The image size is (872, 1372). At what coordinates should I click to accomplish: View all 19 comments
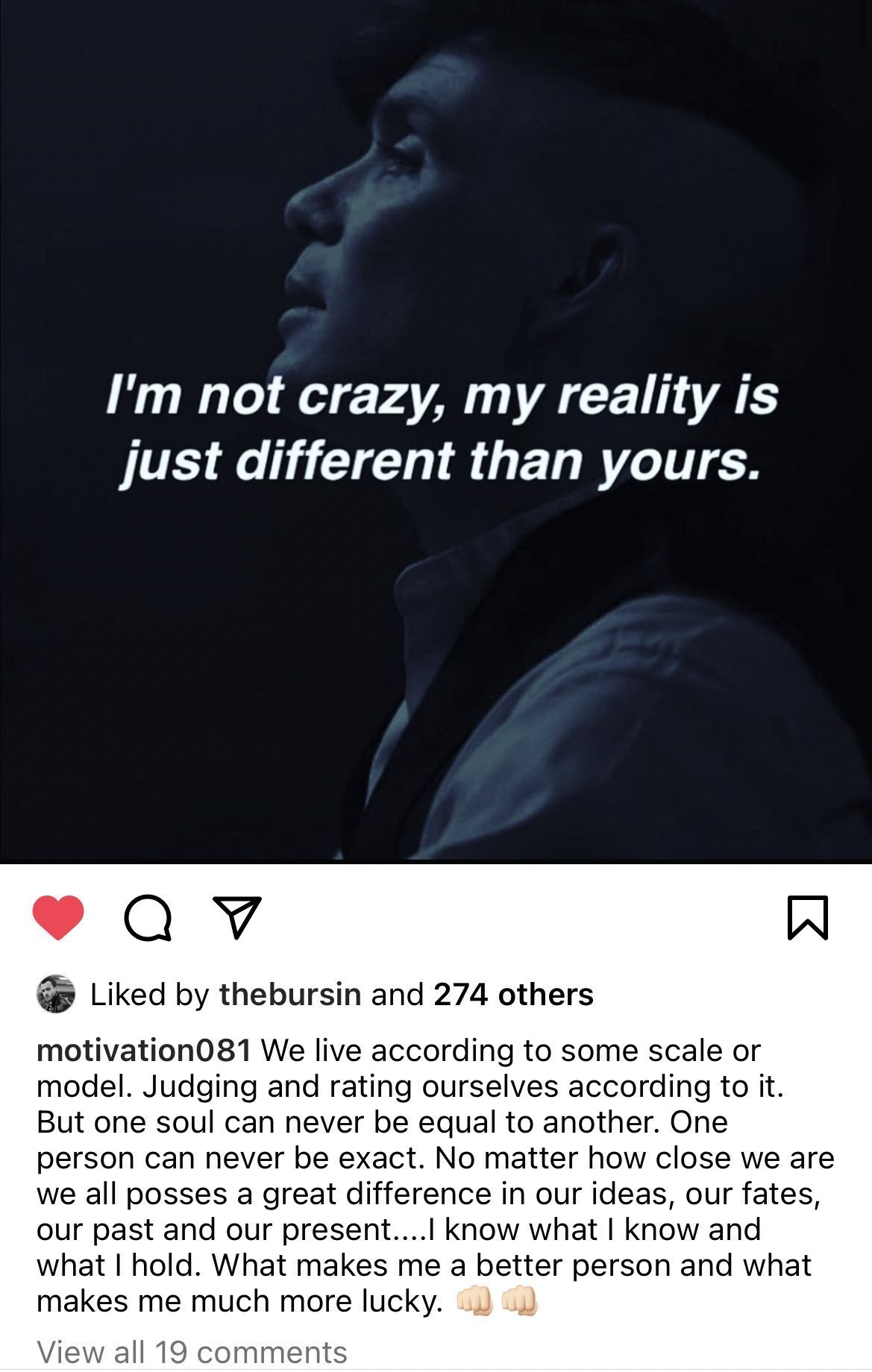pos(192,1351)
